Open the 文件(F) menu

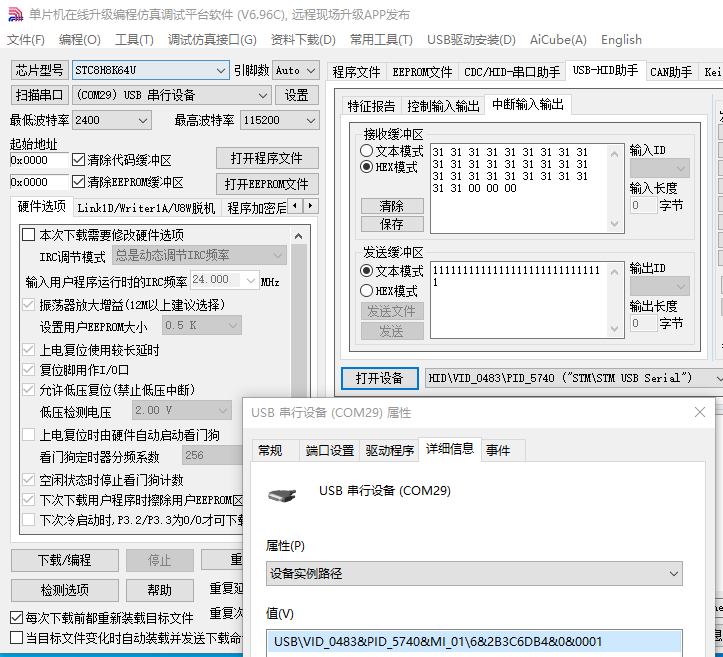[x=26, y=40]
